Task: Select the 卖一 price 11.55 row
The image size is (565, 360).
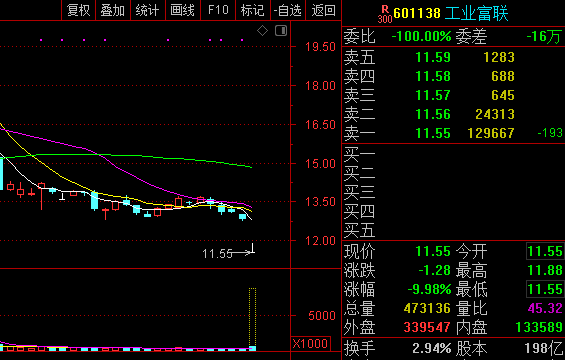Action: click(x=453, y=133)
